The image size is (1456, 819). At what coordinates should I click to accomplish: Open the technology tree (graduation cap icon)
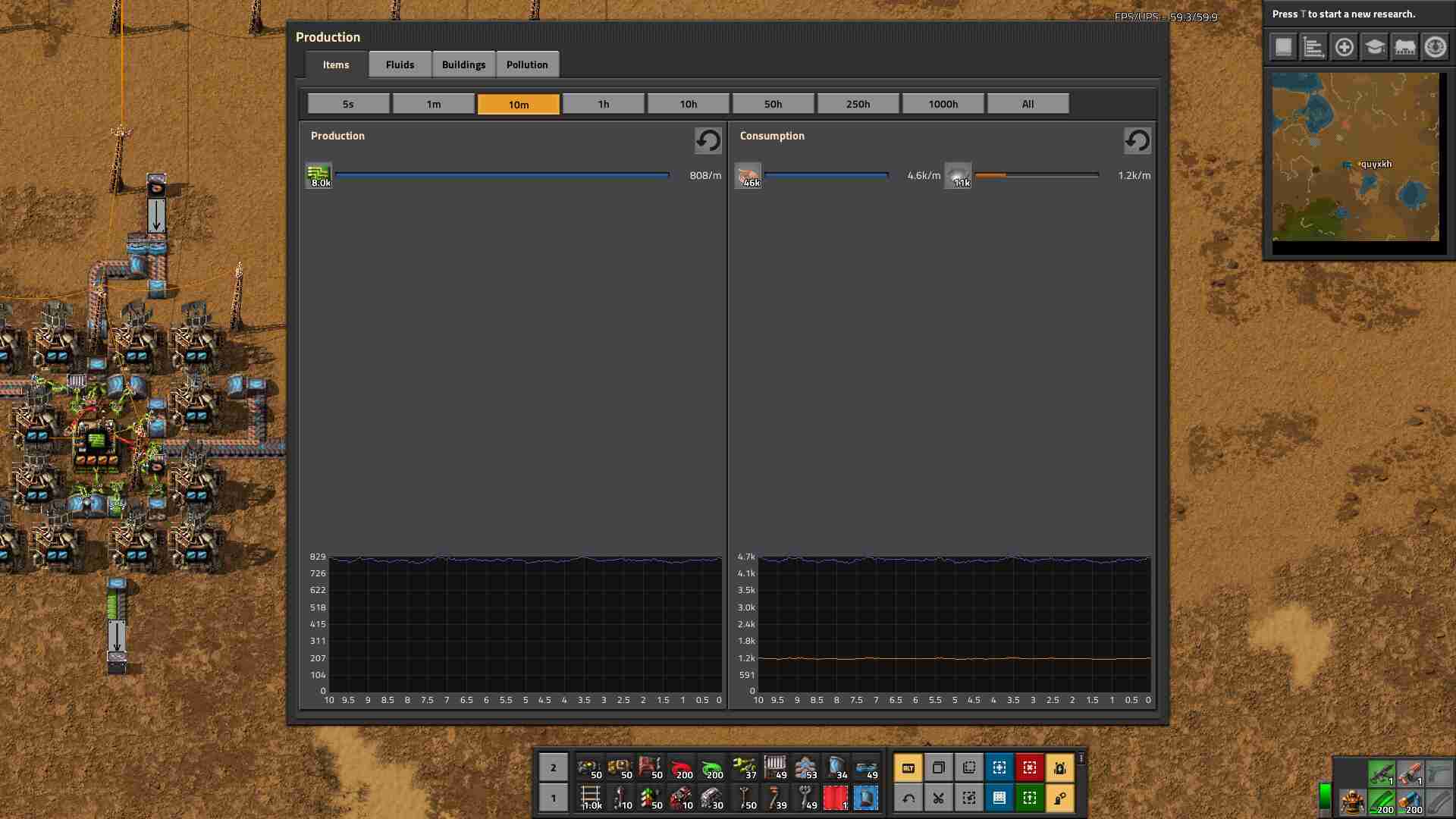[x=1374, y=47]
